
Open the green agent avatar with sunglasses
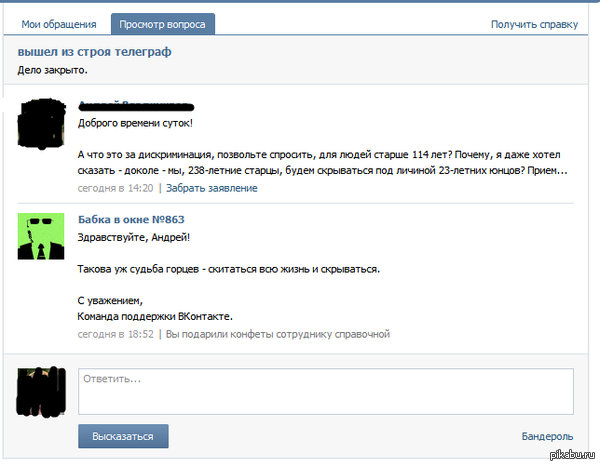point(41,236)
